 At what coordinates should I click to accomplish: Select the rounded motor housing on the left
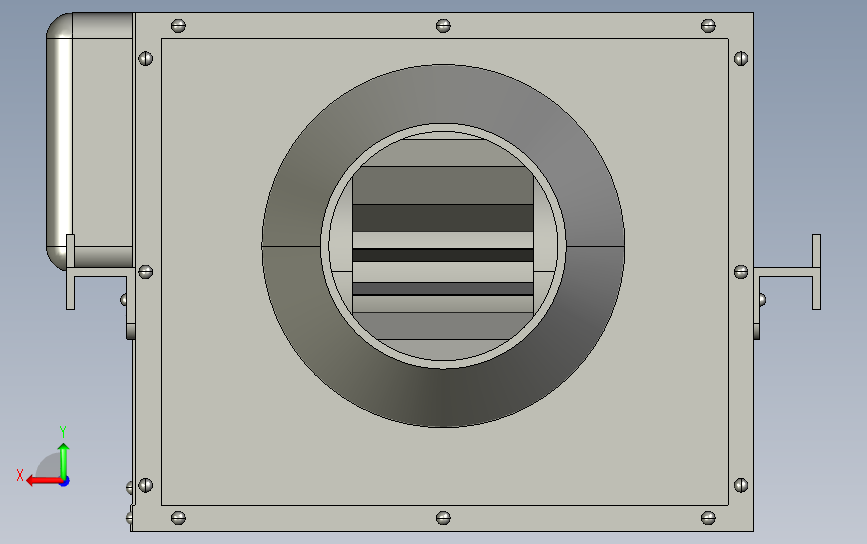click(x=90, y=141)
